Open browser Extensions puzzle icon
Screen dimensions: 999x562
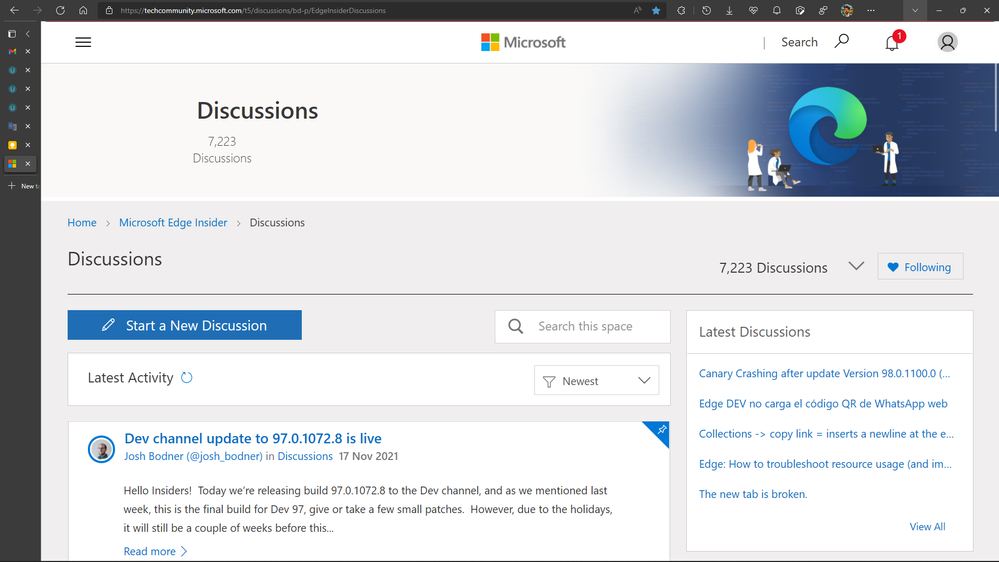coord(681,10)
